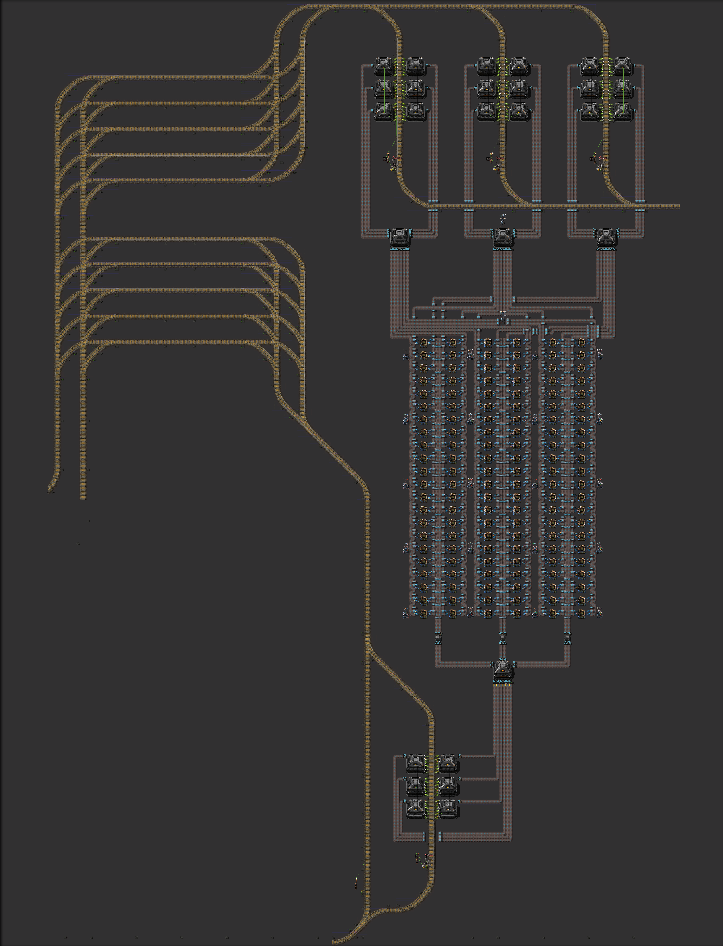This screenshot has width=723, height=946.
Task: Select top-right machine of the left train station
Action: coord(415,66)
